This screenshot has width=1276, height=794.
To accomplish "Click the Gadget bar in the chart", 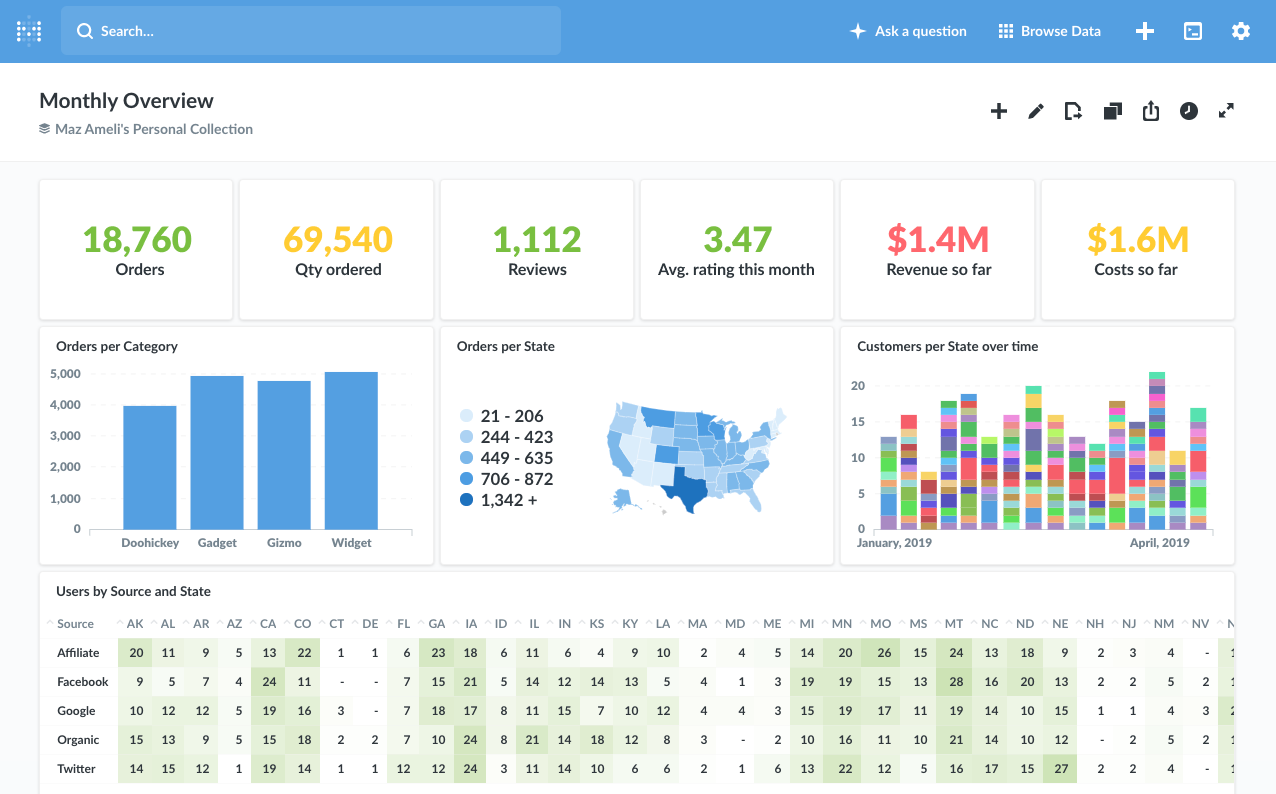I will click(x=217, y=452).
